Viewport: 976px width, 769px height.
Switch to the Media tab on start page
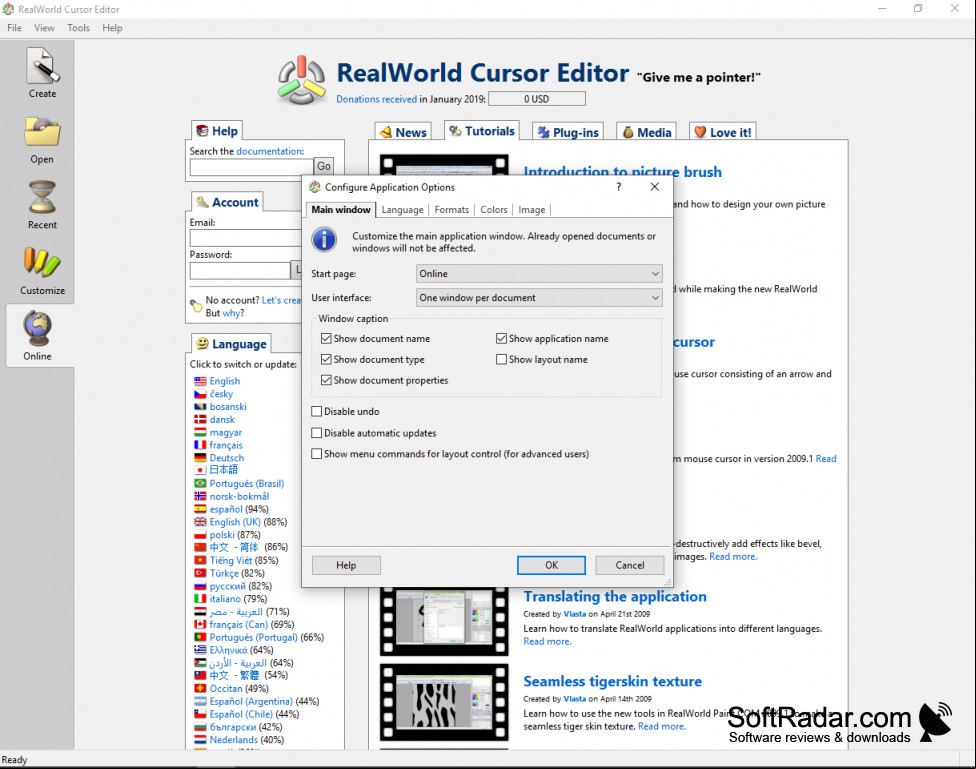[x=646, y=132]
